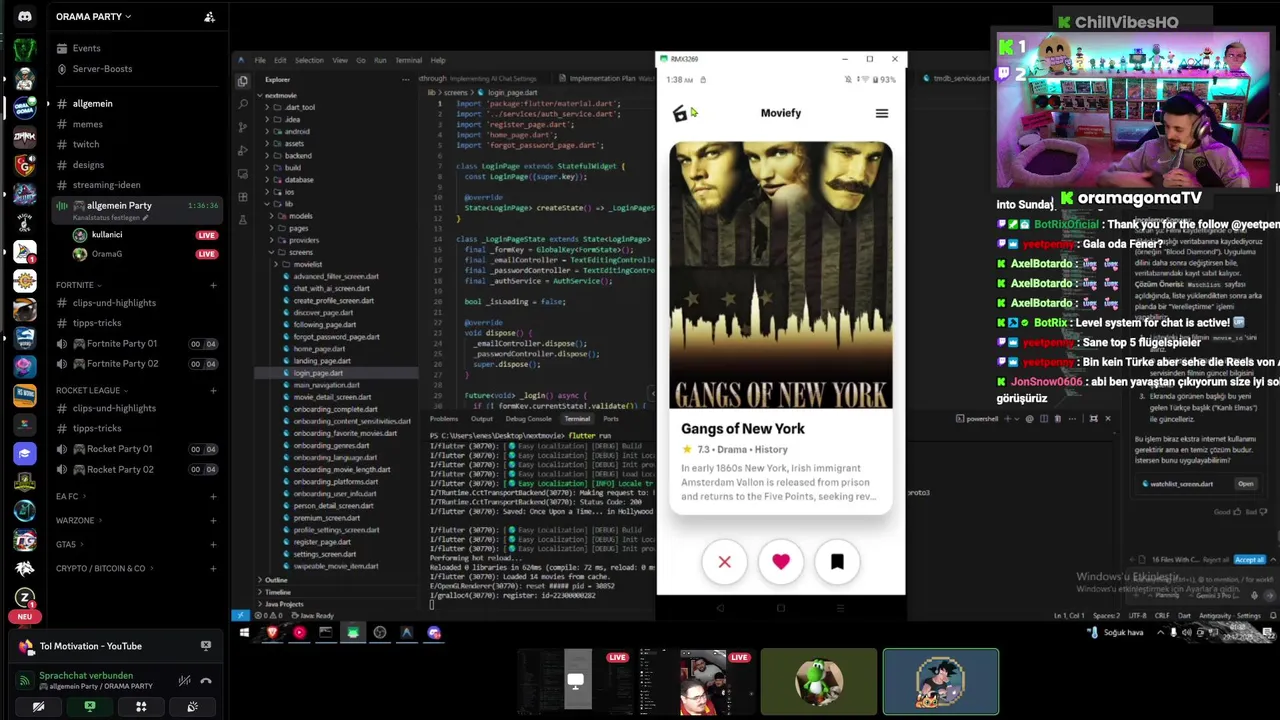Open the Selection menu in the editor
Viewport: 1280px width, 720px height.
(x=309, y=60)
